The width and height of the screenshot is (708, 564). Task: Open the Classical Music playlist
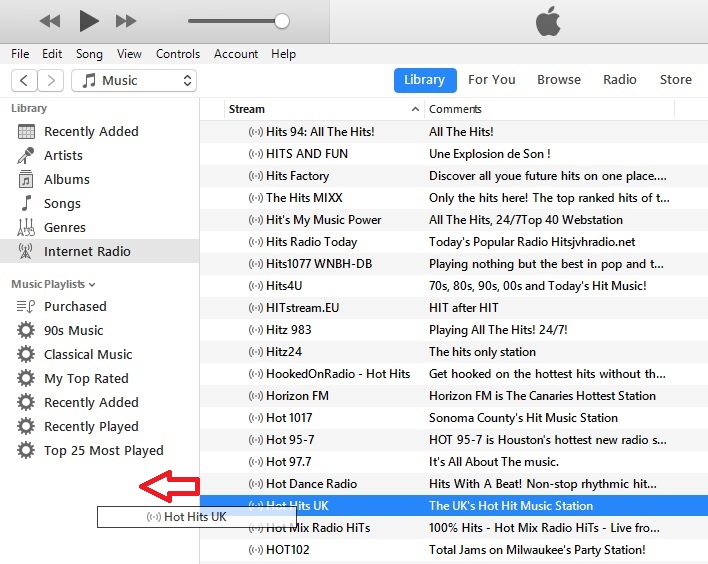tap(88, 354)
